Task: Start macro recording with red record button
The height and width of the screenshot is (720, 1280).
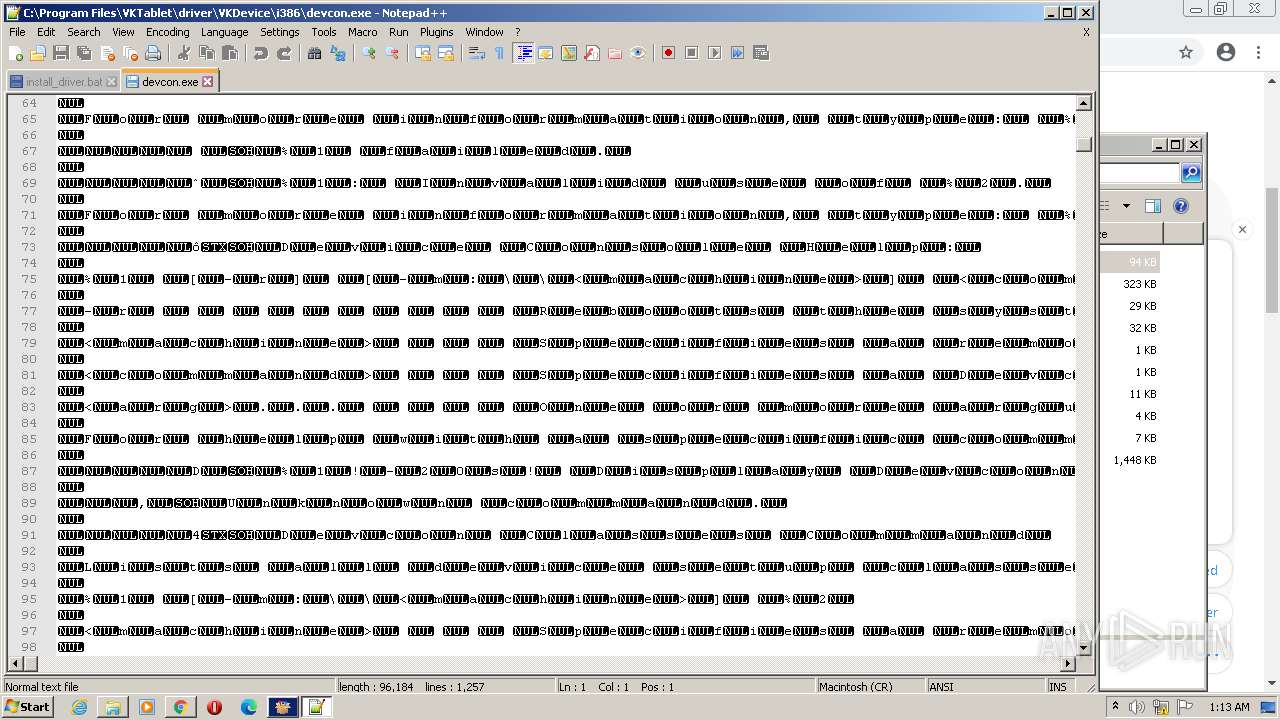Action: coord(668,53)
